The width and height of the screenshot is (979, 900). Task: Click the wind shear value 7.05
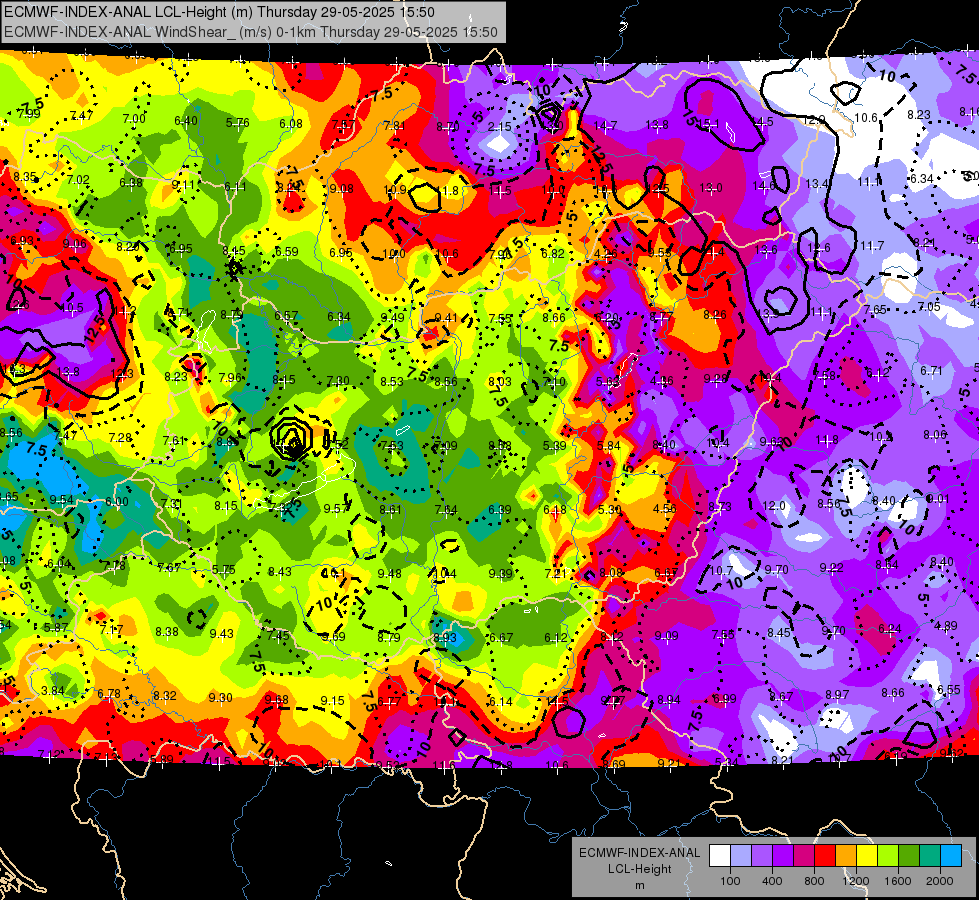(929, 307)
